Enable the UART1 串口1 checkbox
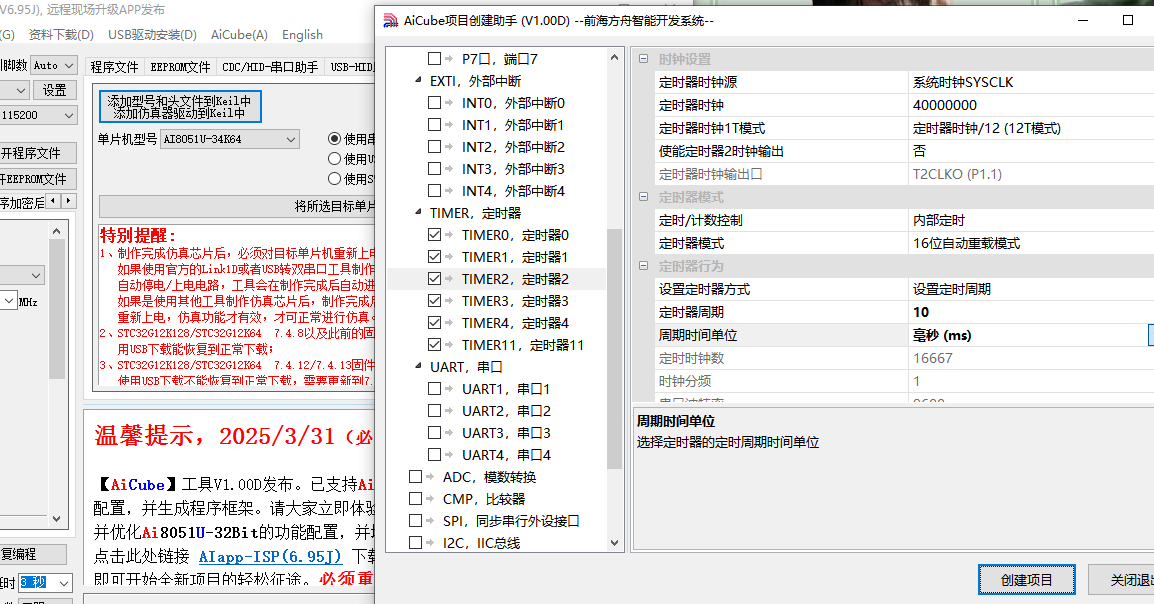The image size is (1154, 604). coord(434,389)
